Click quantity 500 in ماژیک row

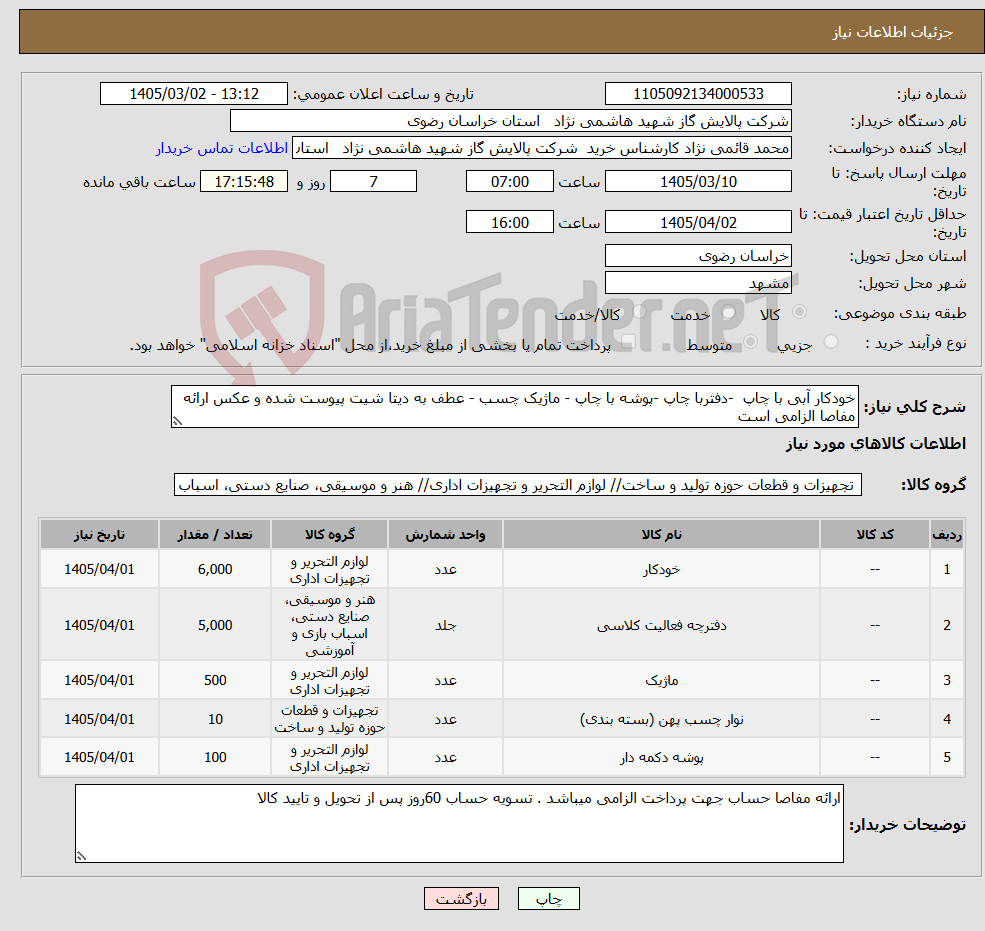215,680
